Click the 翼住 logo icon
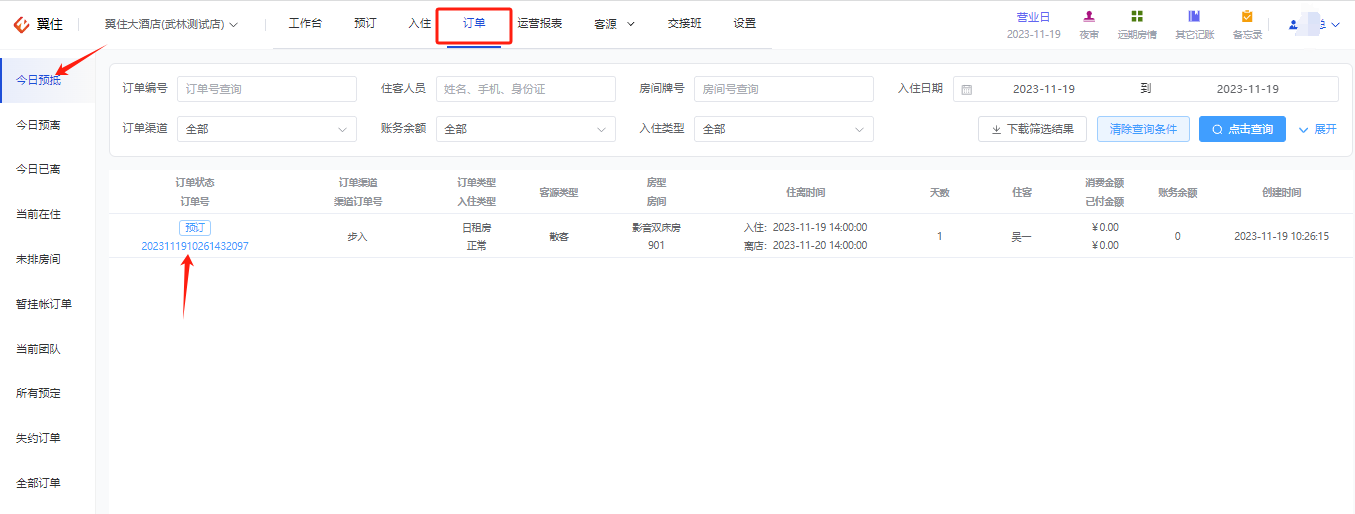This screenshot has width=1355, height=514. pos(19,24)
